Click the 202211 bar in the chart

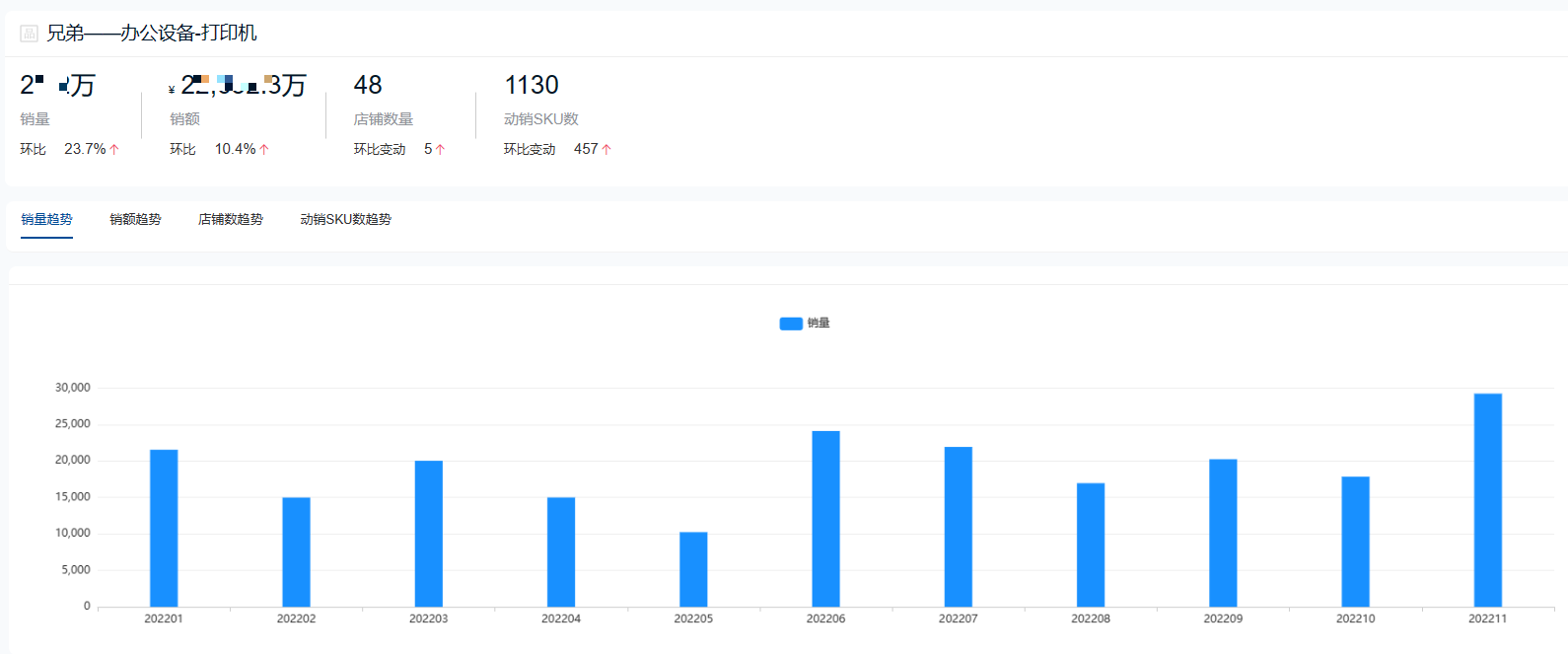1487,499
